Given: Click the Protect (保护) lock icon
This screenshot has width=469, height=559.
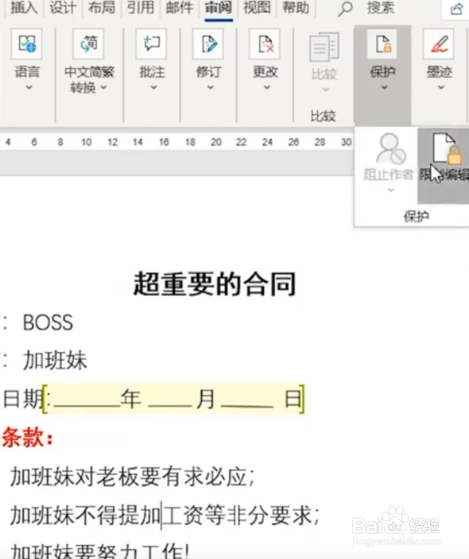Looking at the screenshot, I should [383, 44].
